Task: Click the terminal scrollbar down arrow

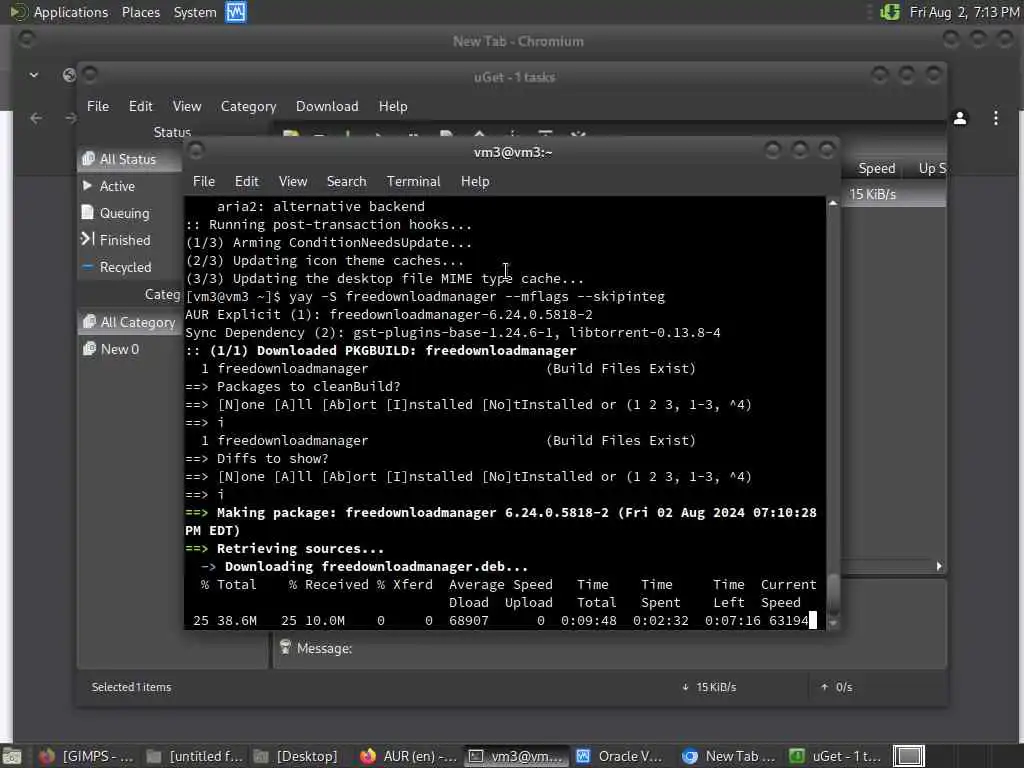Action: (833, 623)
